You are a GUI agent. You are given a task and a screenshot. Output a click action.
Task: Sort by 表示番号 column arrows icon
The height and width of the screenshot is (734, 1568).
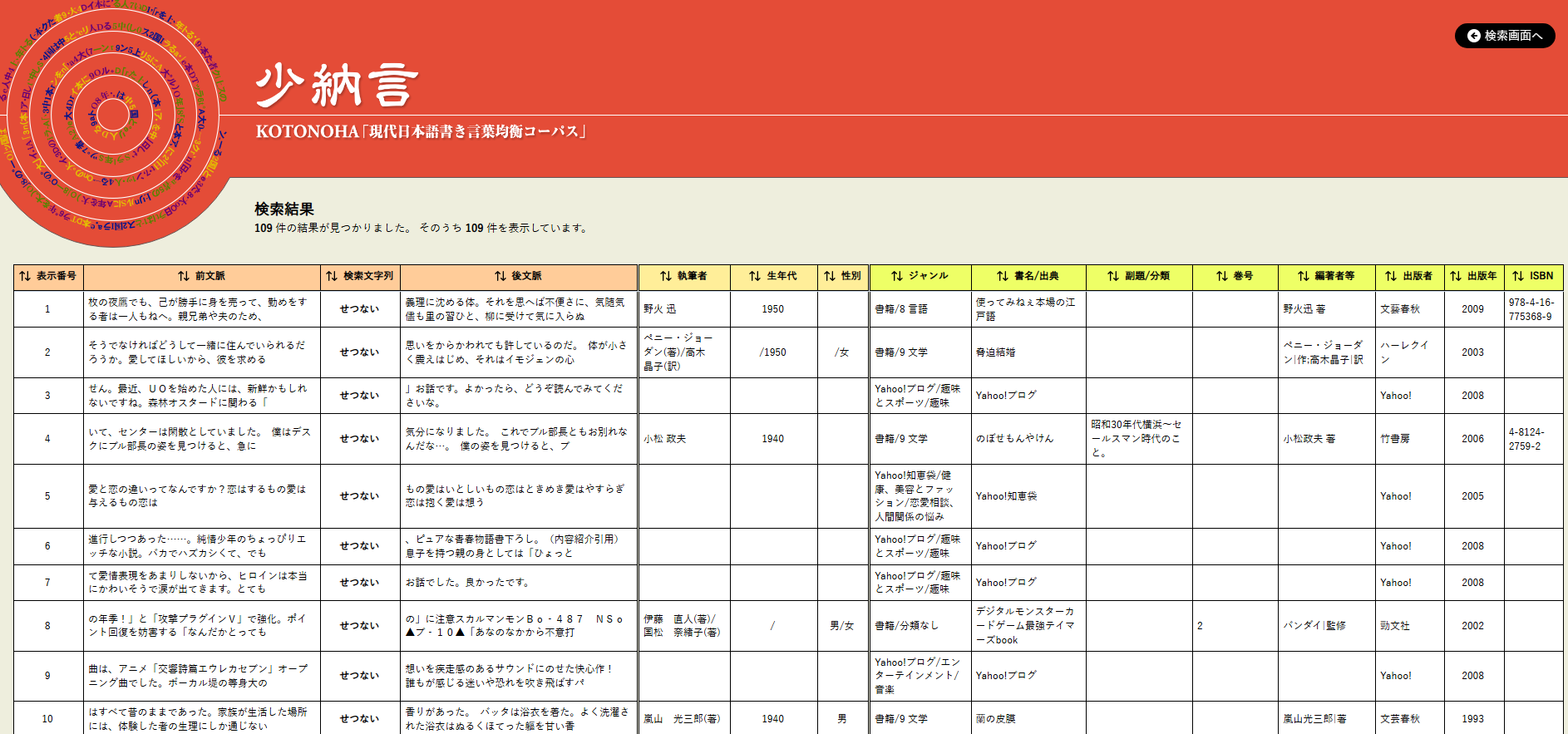[x=26, y=276]
